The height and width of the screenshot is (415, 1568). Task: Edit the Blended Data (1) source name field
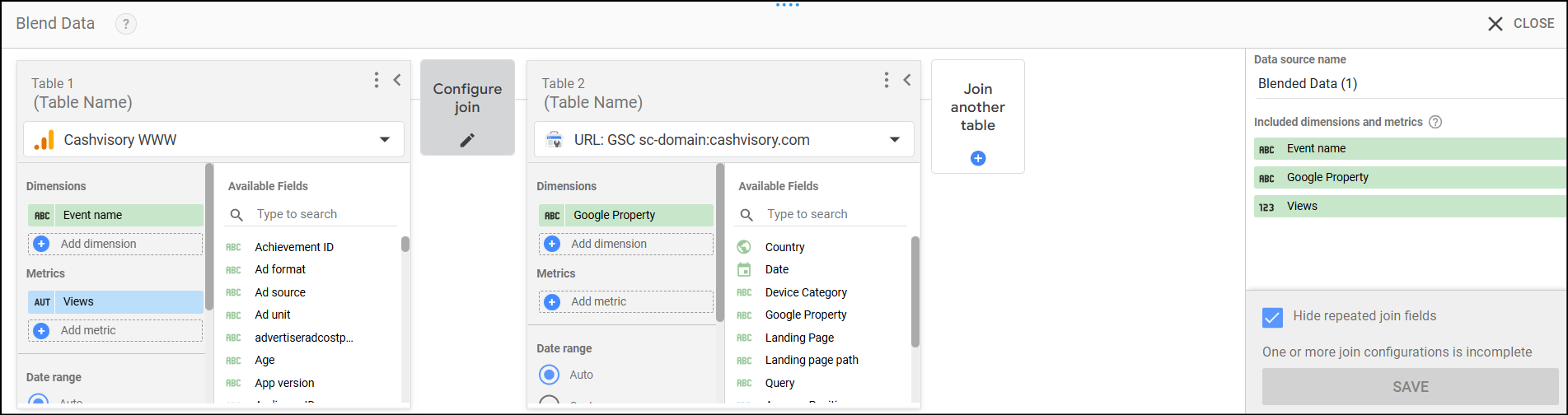tap(1409, 84)
